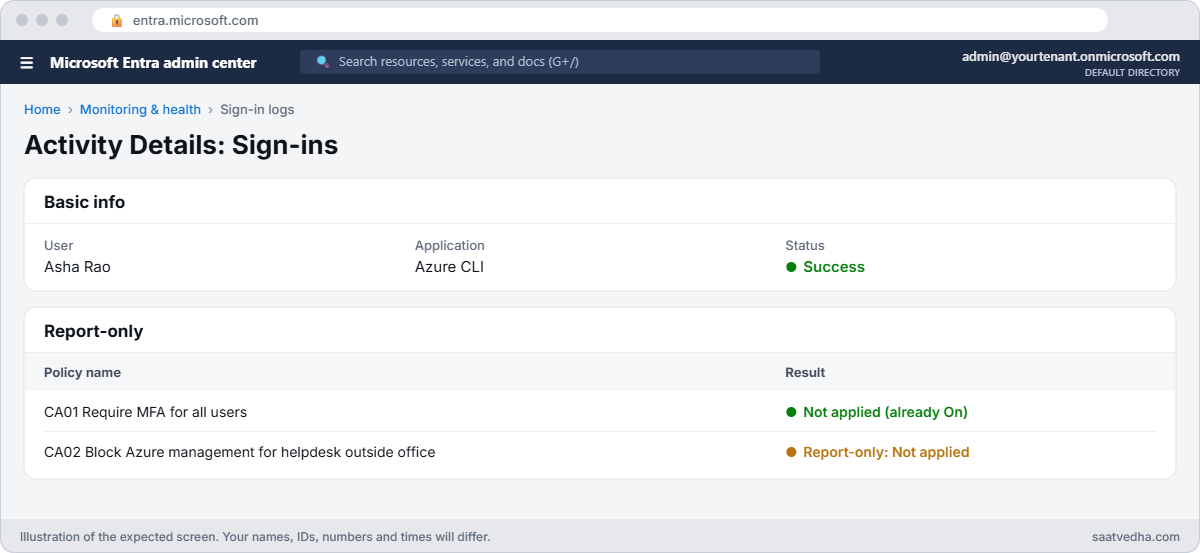Focus the Search resources, services, and docs field
The width and height of the screenshot is (1200, 553).
pyautogui.click(x=560, y=62)
